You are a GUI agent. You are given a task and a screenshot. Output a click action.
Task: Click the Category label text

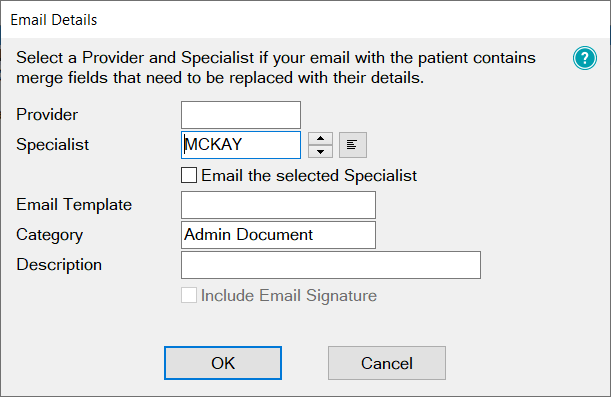point(49,235)
